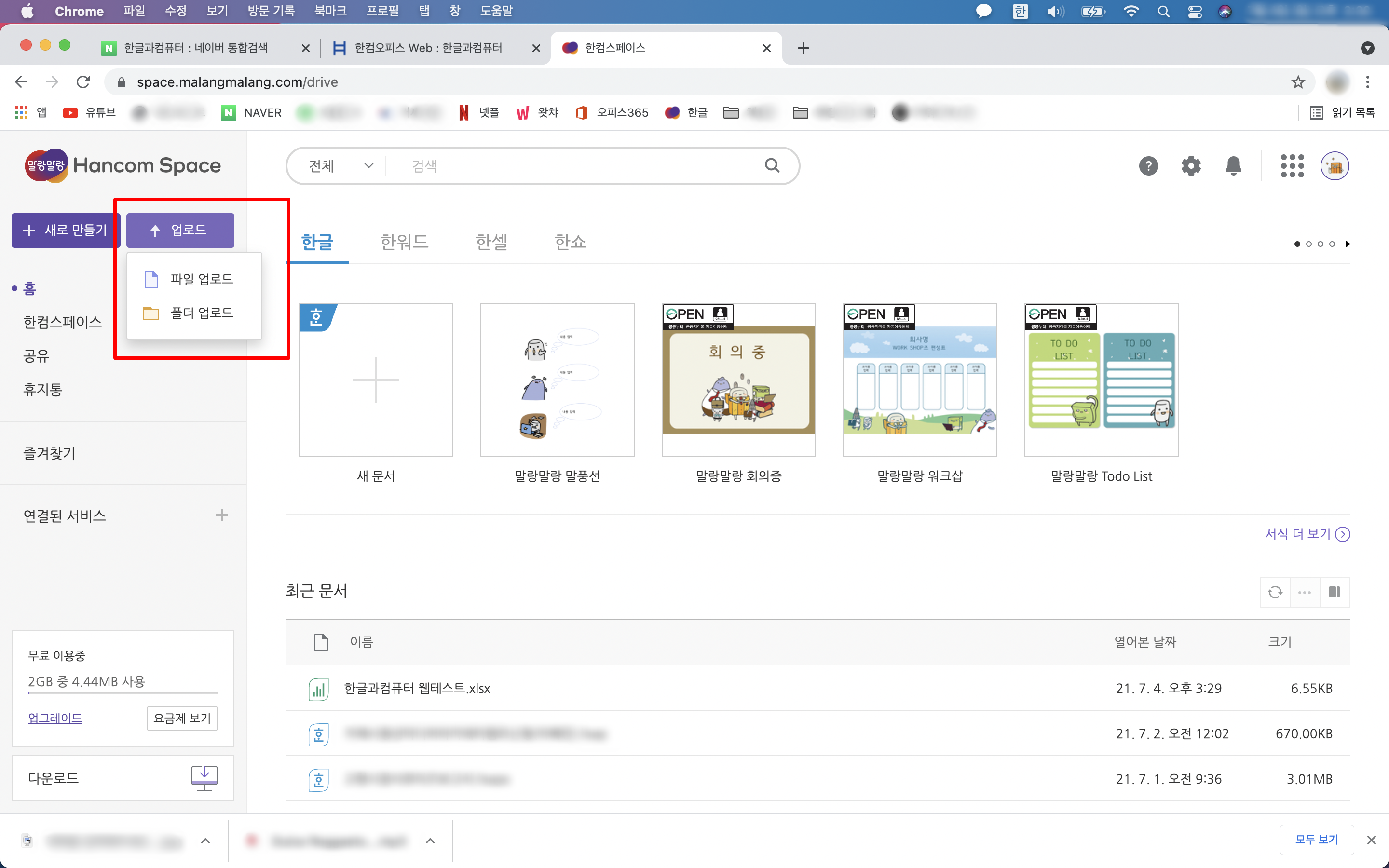This screenshot has width=1389, height=868.
Task: Open 휴지통 in sidebar
Action: (x=42, y=390)
